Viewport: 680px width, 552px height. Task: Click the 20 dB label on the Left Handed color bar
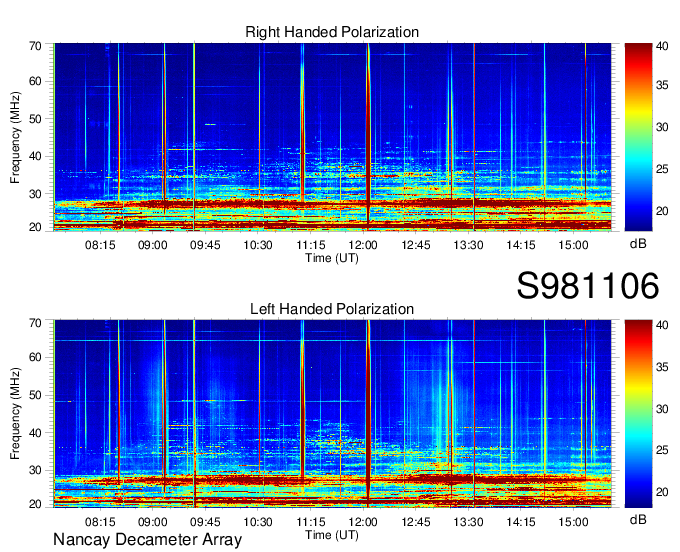[x=662, y=492]
